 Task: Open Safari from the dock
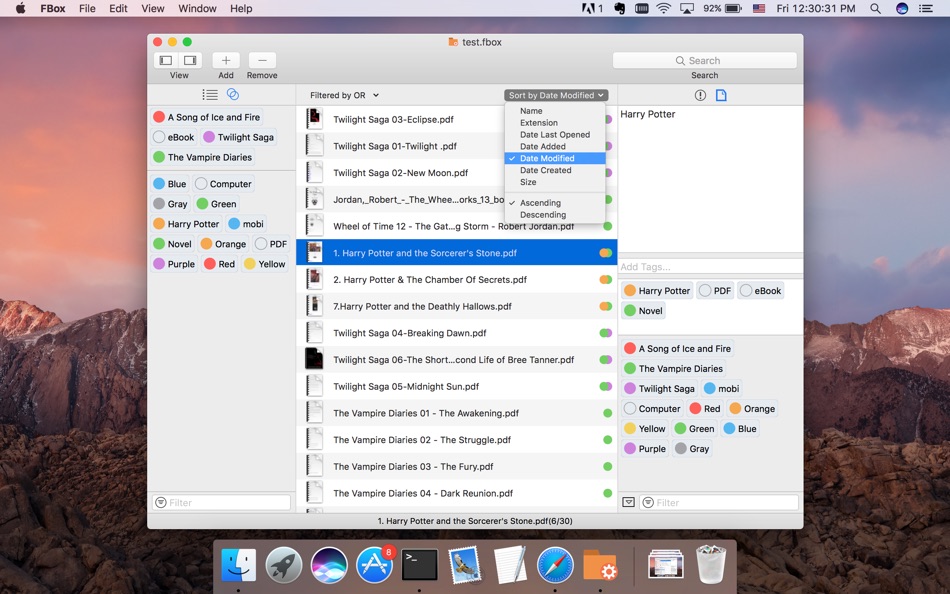click(x=555, y=565)
